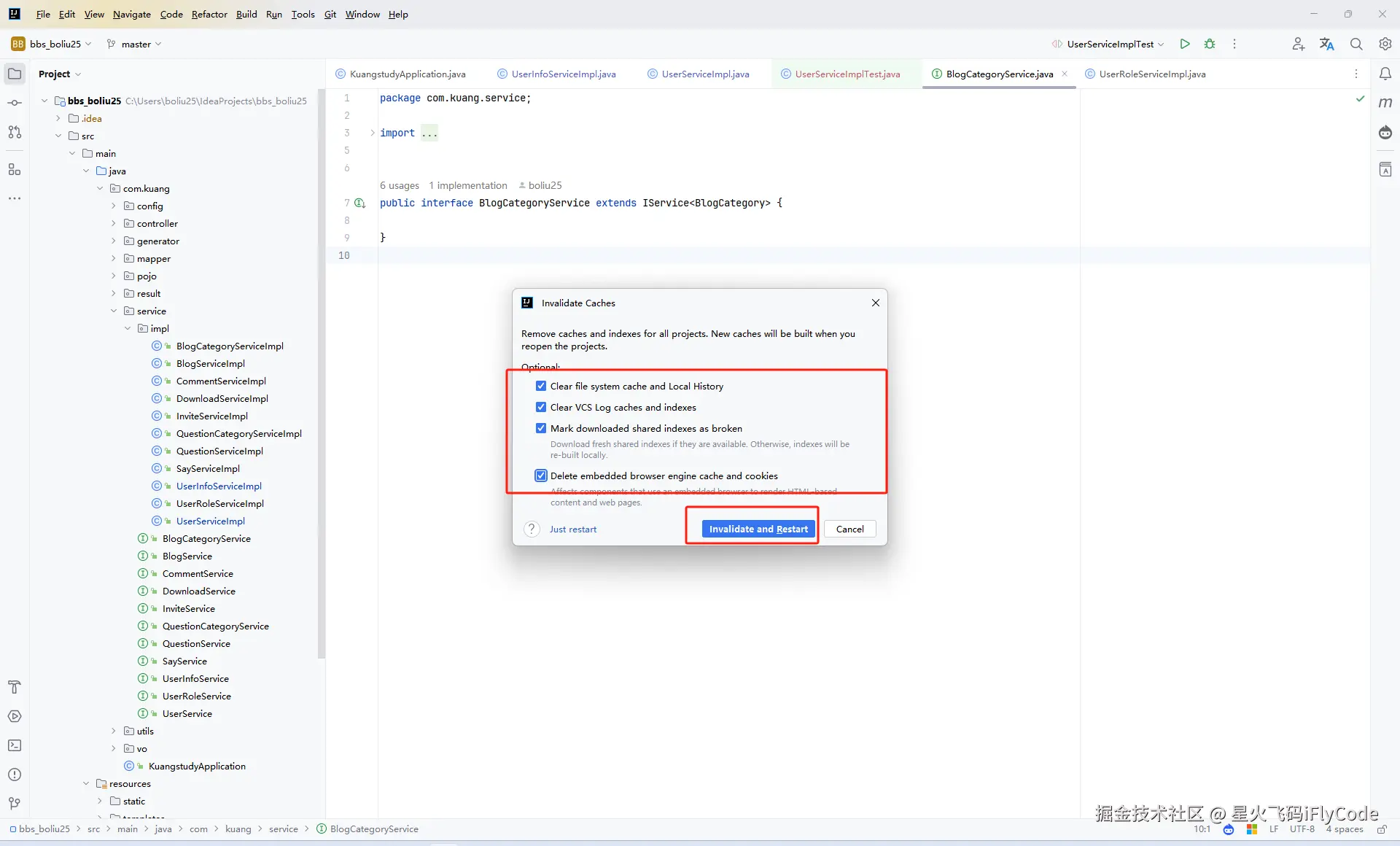Click the Invalidate and Restart button
The height and width of the screenshot is (846, 1400).
coord(758,529)
